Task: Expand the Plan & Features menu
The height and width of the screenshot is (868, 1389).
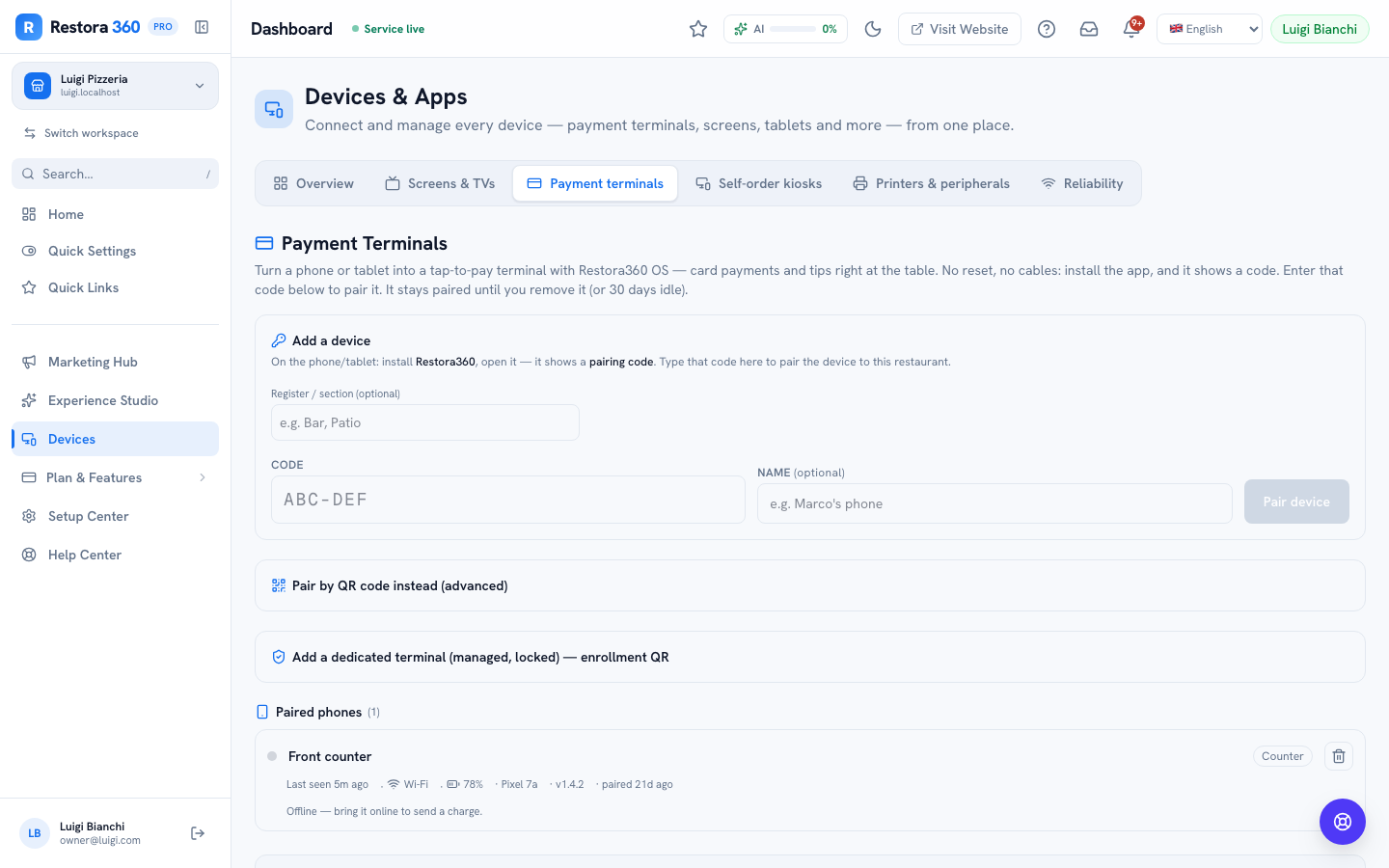Action: pos(115,477)
